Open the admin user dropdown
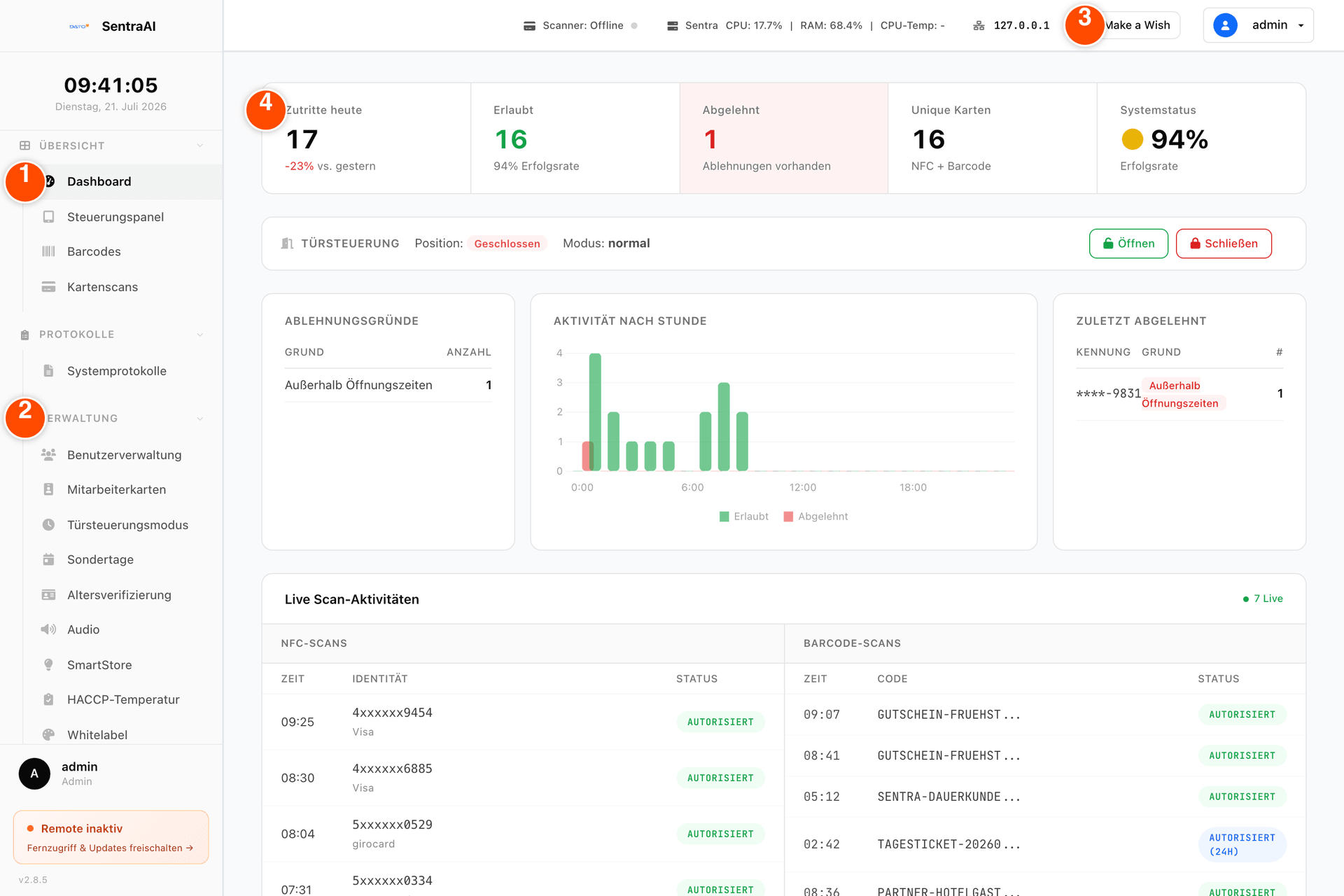This screenshot has height=896, width=1344. click(x=1258, y=25)
